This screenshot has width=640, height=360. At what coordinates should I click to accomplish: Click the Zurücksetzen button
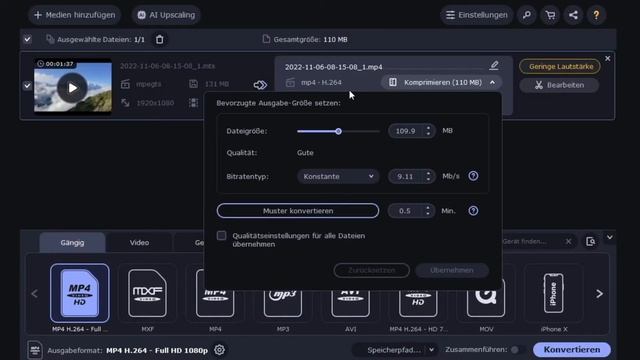tap(371, 270)
